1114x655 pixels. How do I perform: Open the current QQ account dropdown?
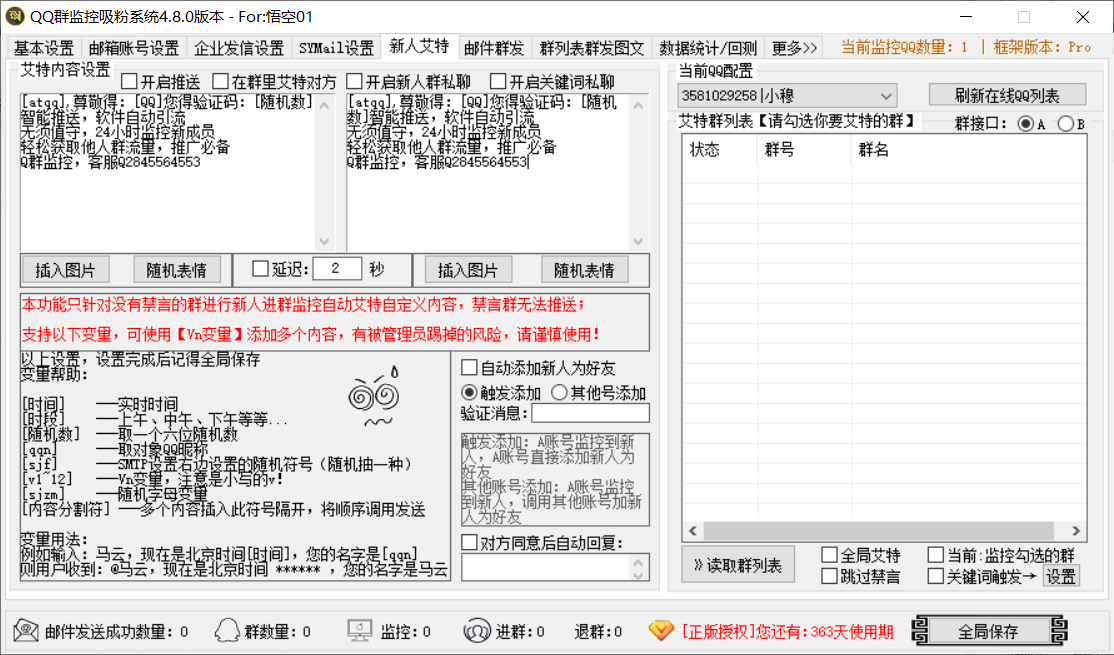click(x=787, y=95)
